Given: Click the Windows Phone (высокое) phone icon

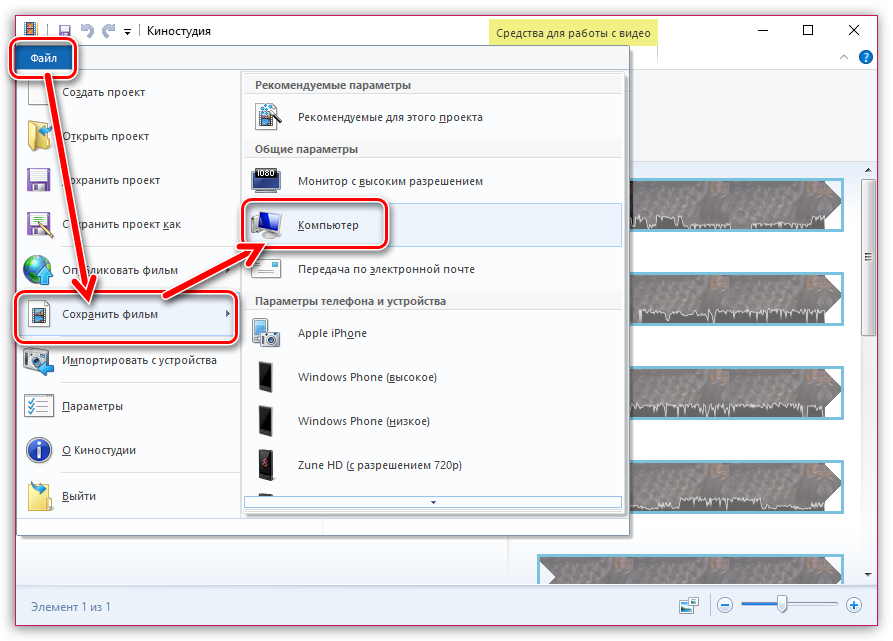Looking at the screenshot, I should click(x=265, y=377).
